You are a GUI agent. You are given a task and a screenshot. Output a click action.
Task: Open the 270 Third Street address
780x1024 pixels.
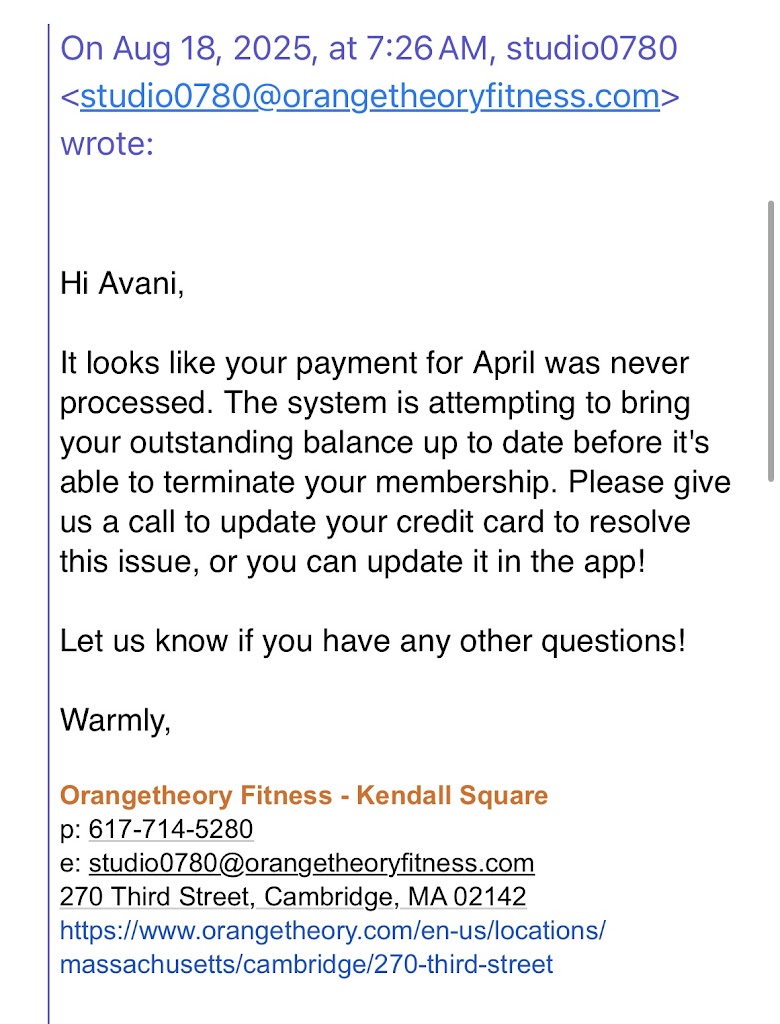pyautogui.click(x=293, y=897)
